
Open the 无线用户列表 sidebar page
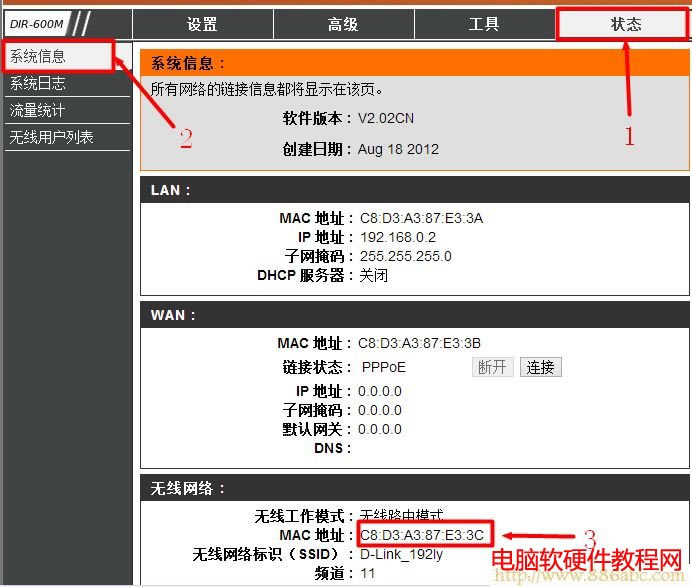(52, 137)
